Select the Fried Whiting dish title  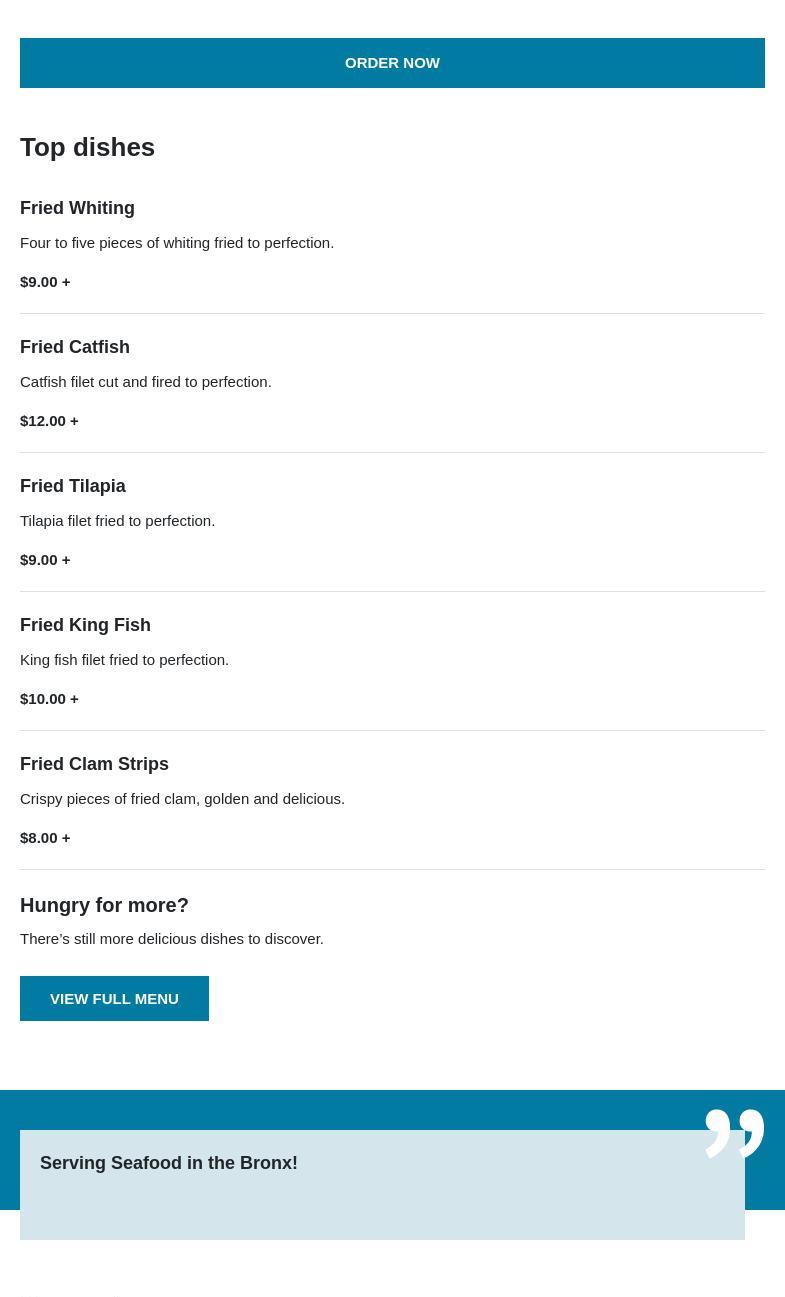click(77, 208)
